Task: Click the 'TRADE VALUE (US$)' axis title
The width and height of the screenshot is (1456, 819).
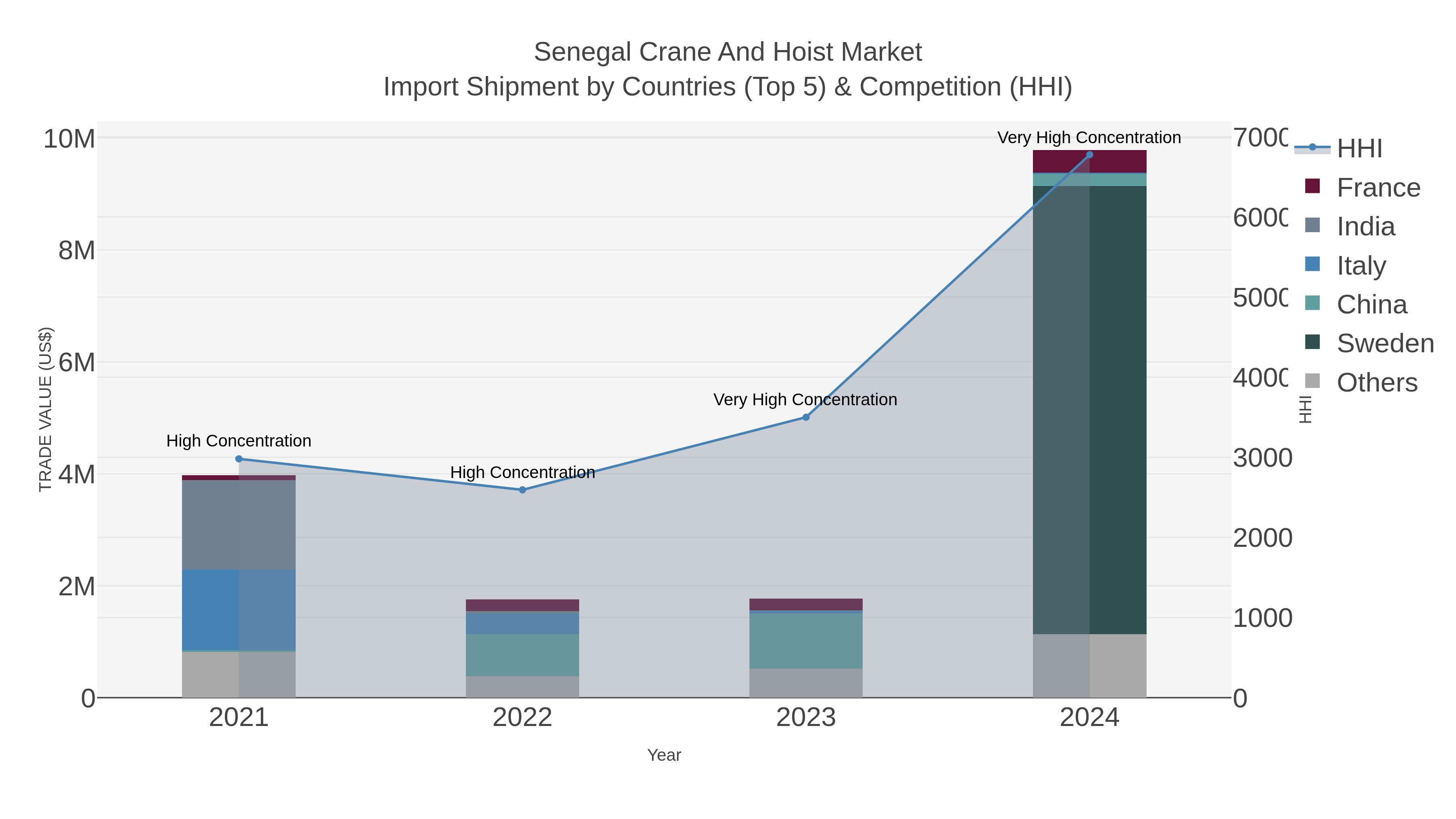Action: 45,409
